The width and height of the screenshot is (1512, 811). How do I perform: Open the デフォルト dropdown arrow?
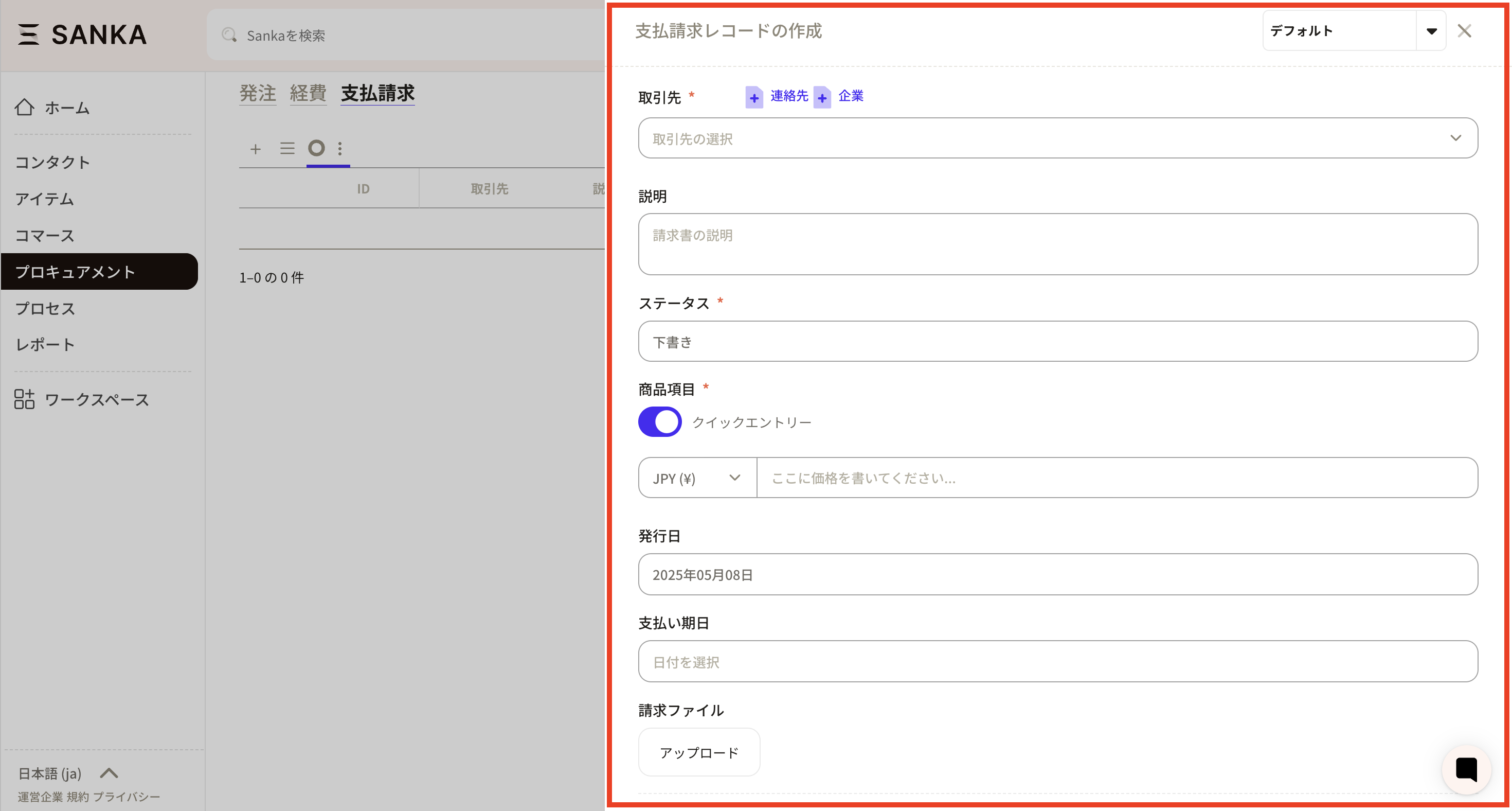click(1432, 31)
